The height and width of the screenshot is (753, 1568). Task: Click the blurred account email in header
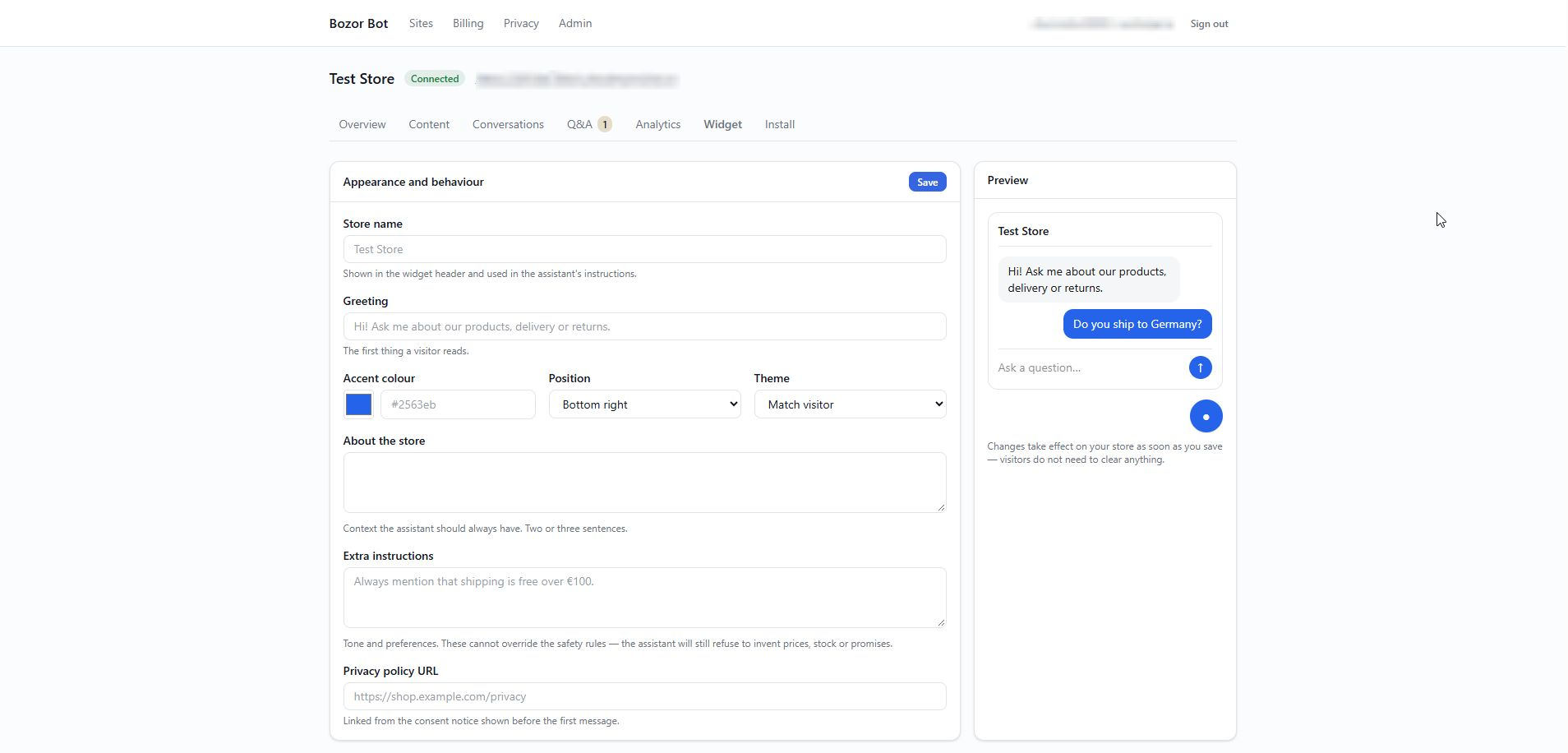pyautogui.click(x=1102, y=24)
